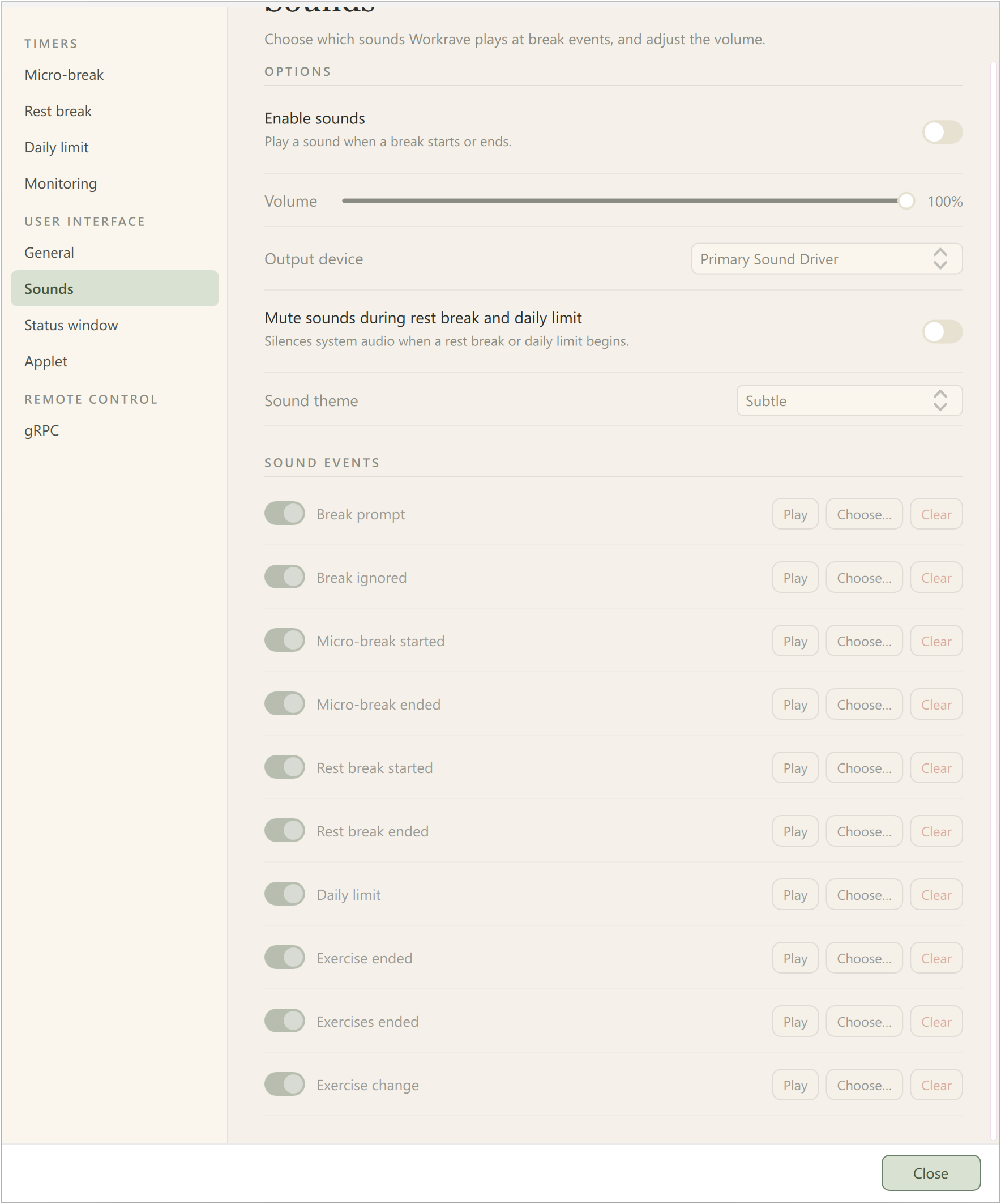Choose a sound for Daily limit
Screen dimensions: 1001x1204
click(864, 895)
